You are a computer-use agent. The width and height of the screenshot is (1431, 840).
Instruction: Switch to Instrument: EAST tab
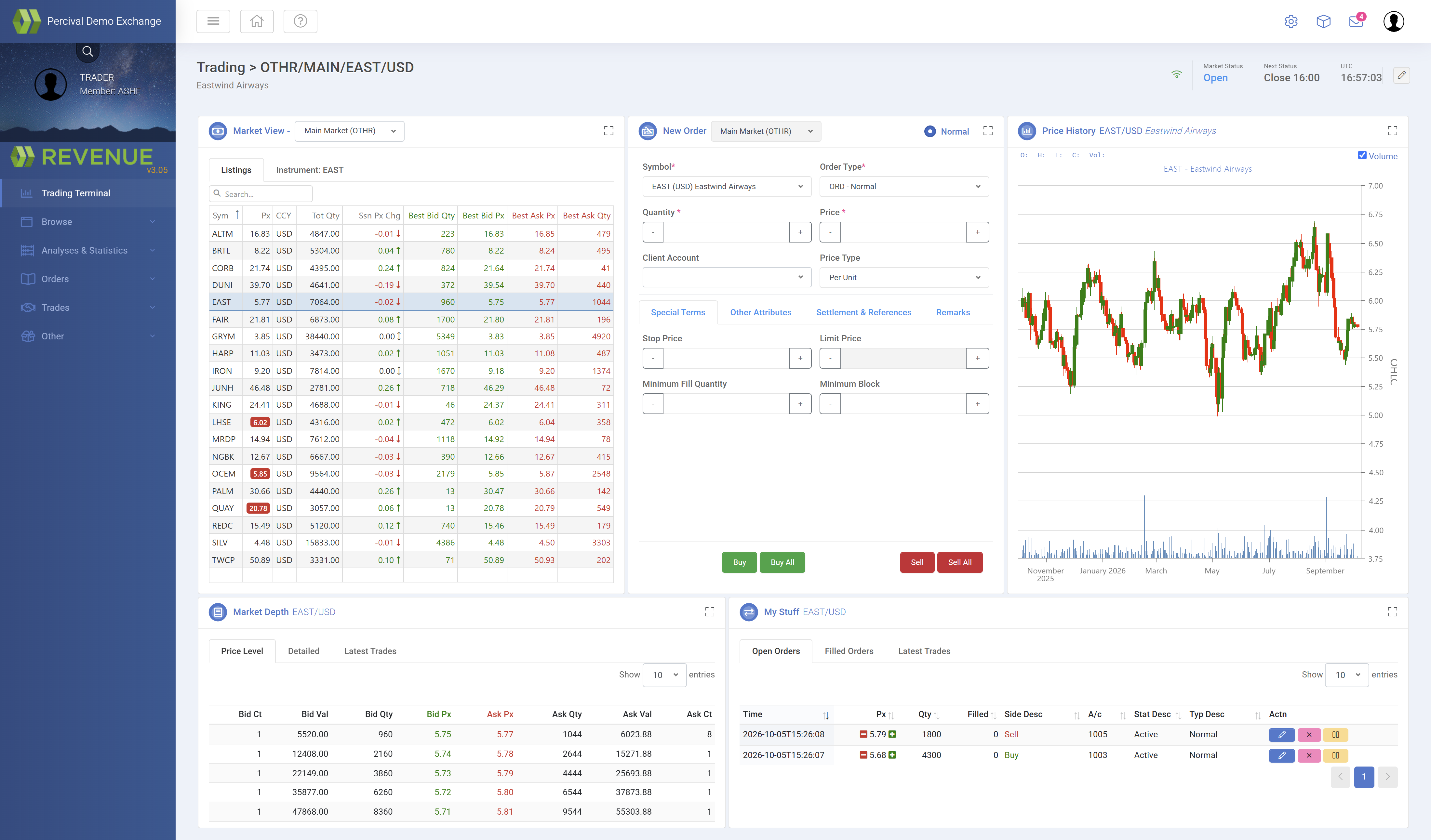(310, 170)
